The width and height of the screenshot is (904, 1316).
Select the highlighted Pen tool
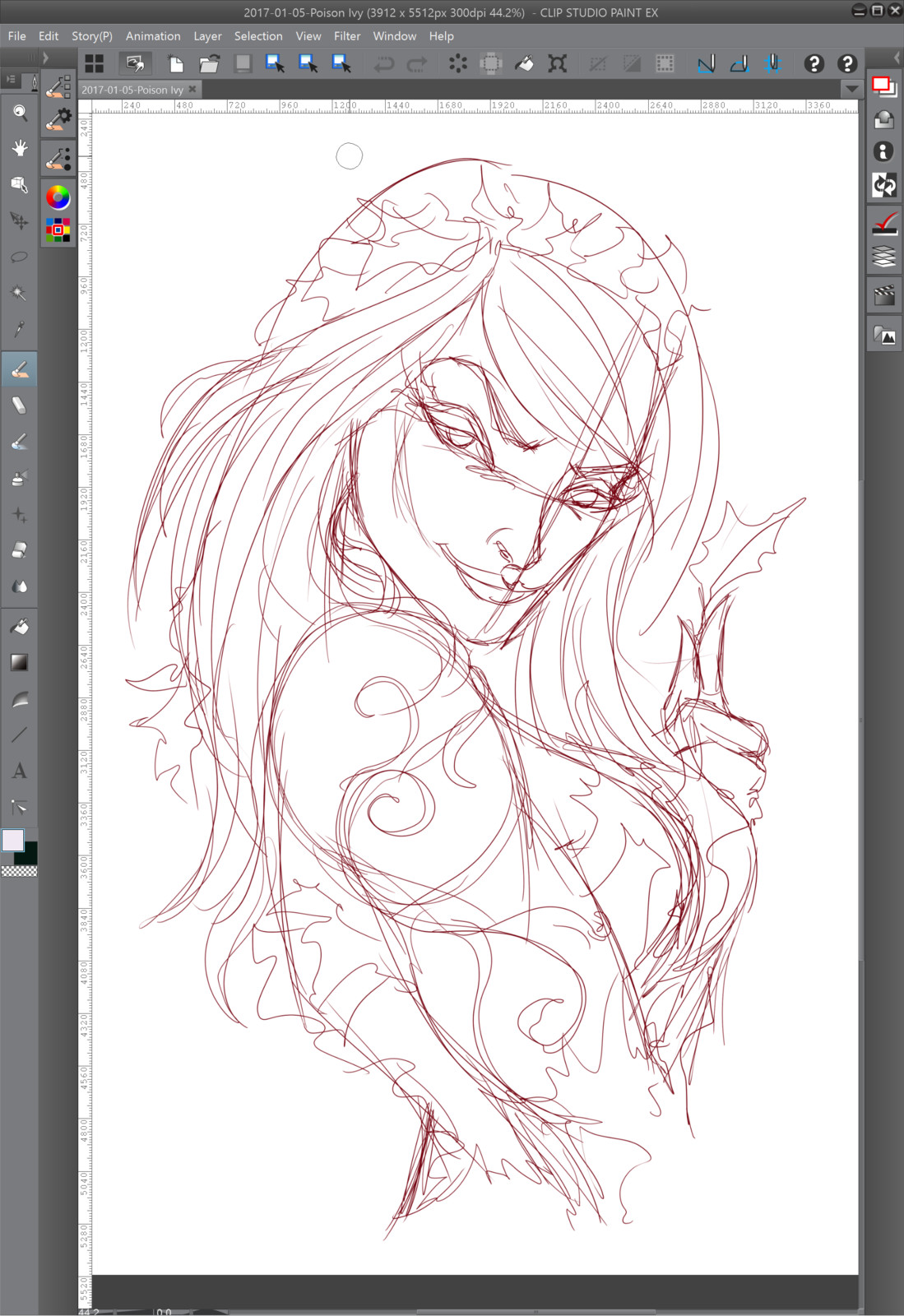click(x=20, y=370)
